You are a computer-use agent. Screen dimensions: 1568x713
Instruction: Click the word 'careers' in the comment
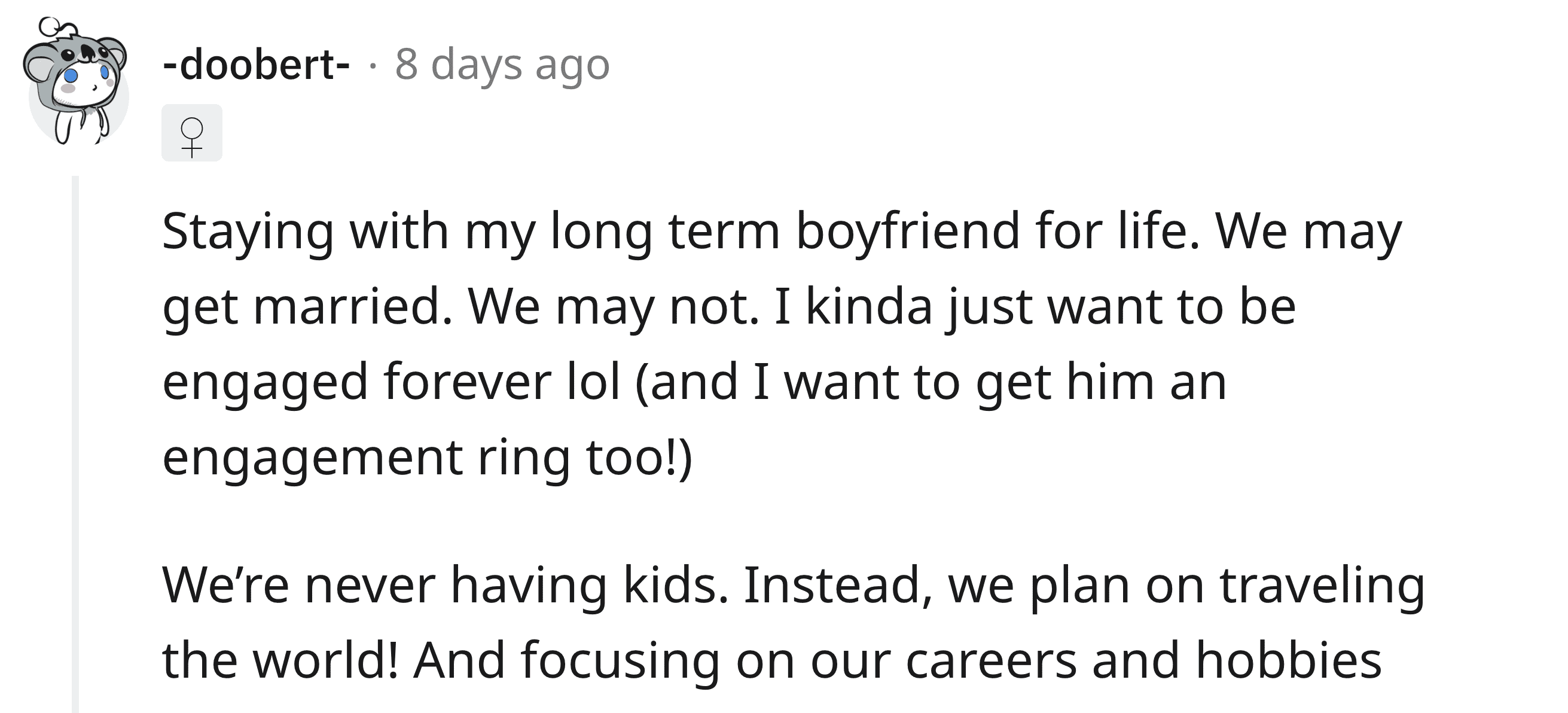pos(991,662)
